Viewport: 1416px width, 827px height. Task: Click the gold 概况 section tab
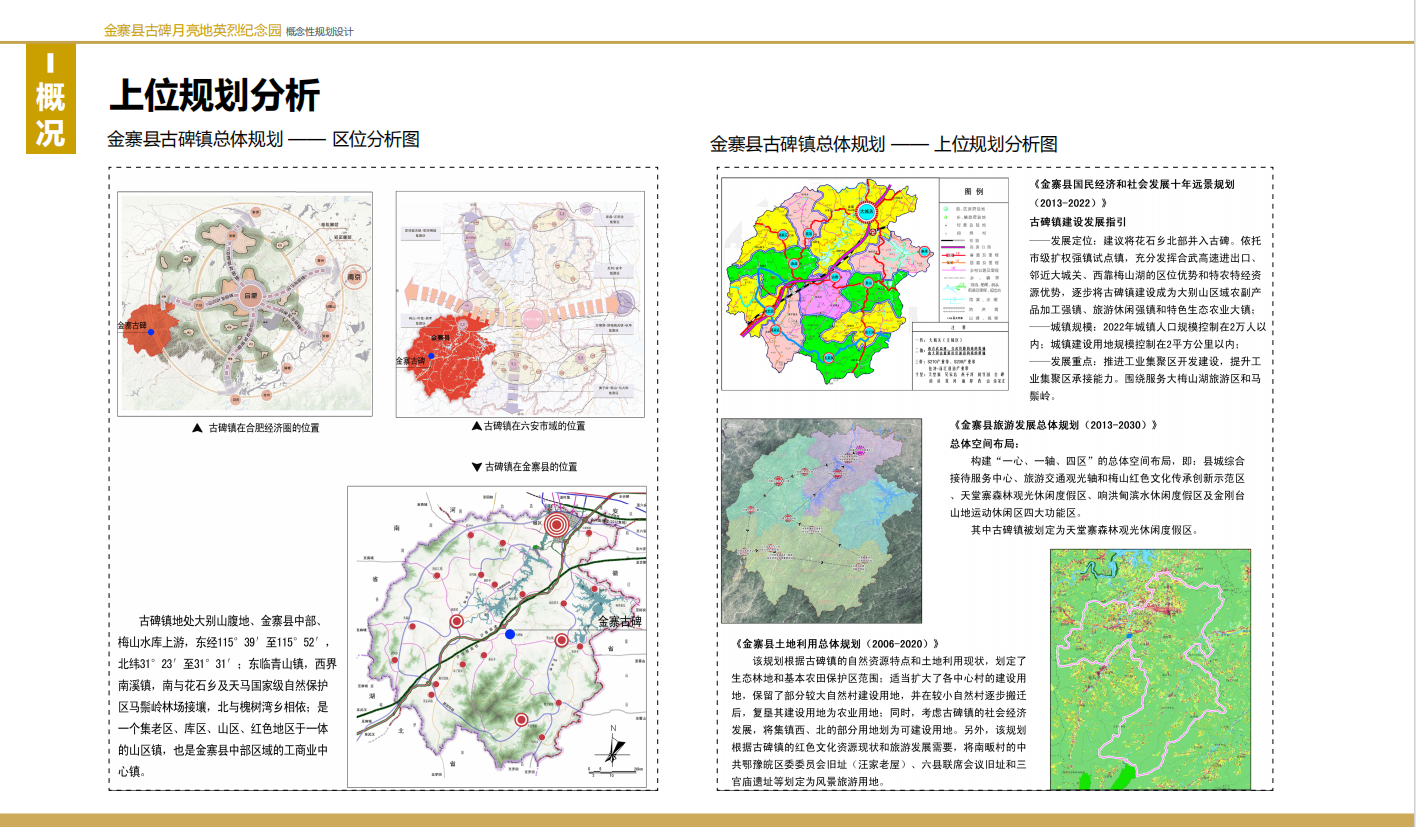pyautogui.click(x=50, y=100)
